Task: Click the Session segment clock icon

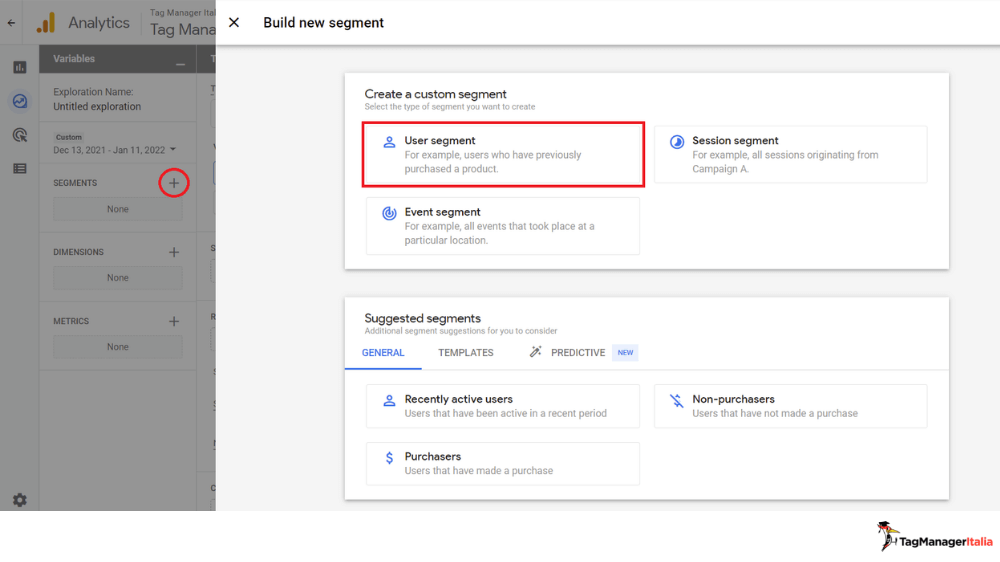Action: tap(677, 142)
